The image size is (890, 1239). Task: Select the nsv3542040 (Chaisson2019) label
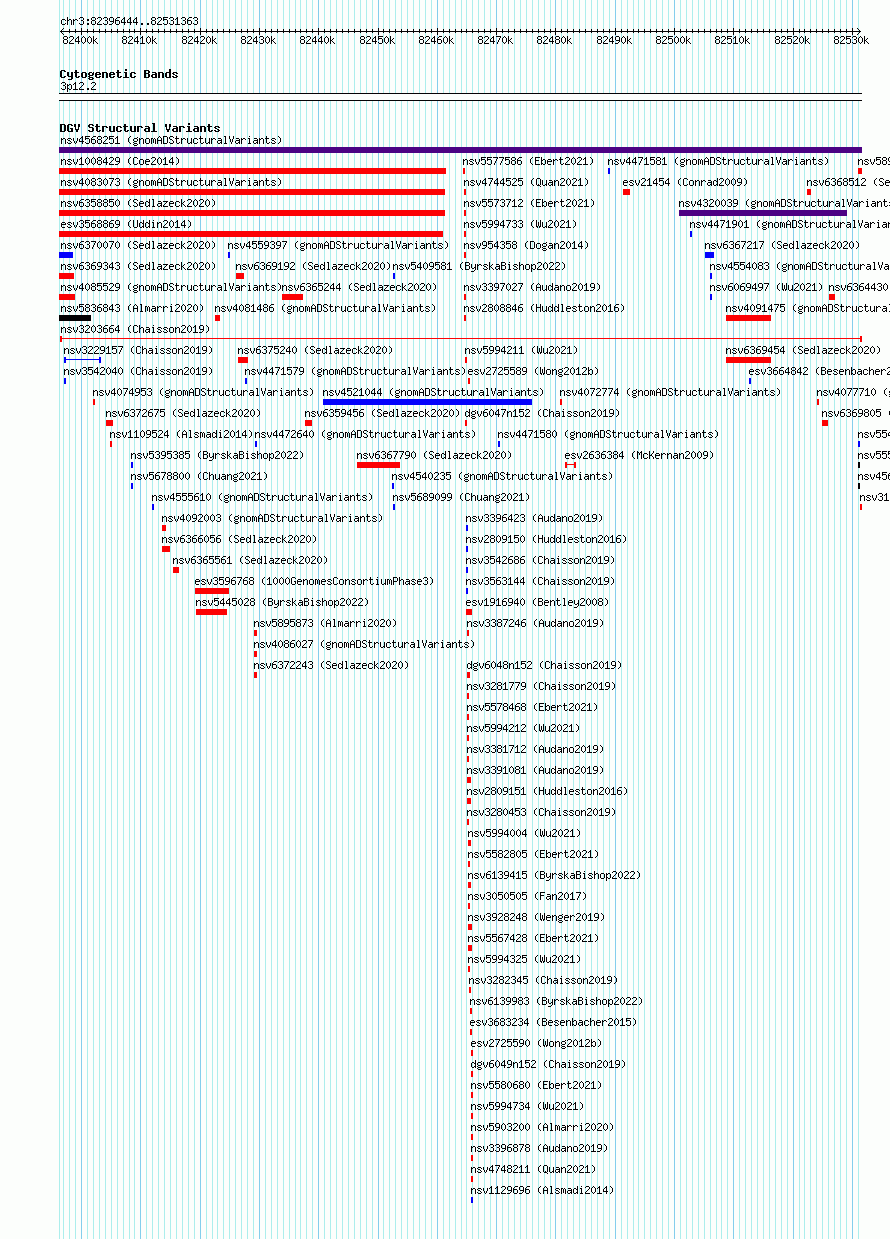138,371
